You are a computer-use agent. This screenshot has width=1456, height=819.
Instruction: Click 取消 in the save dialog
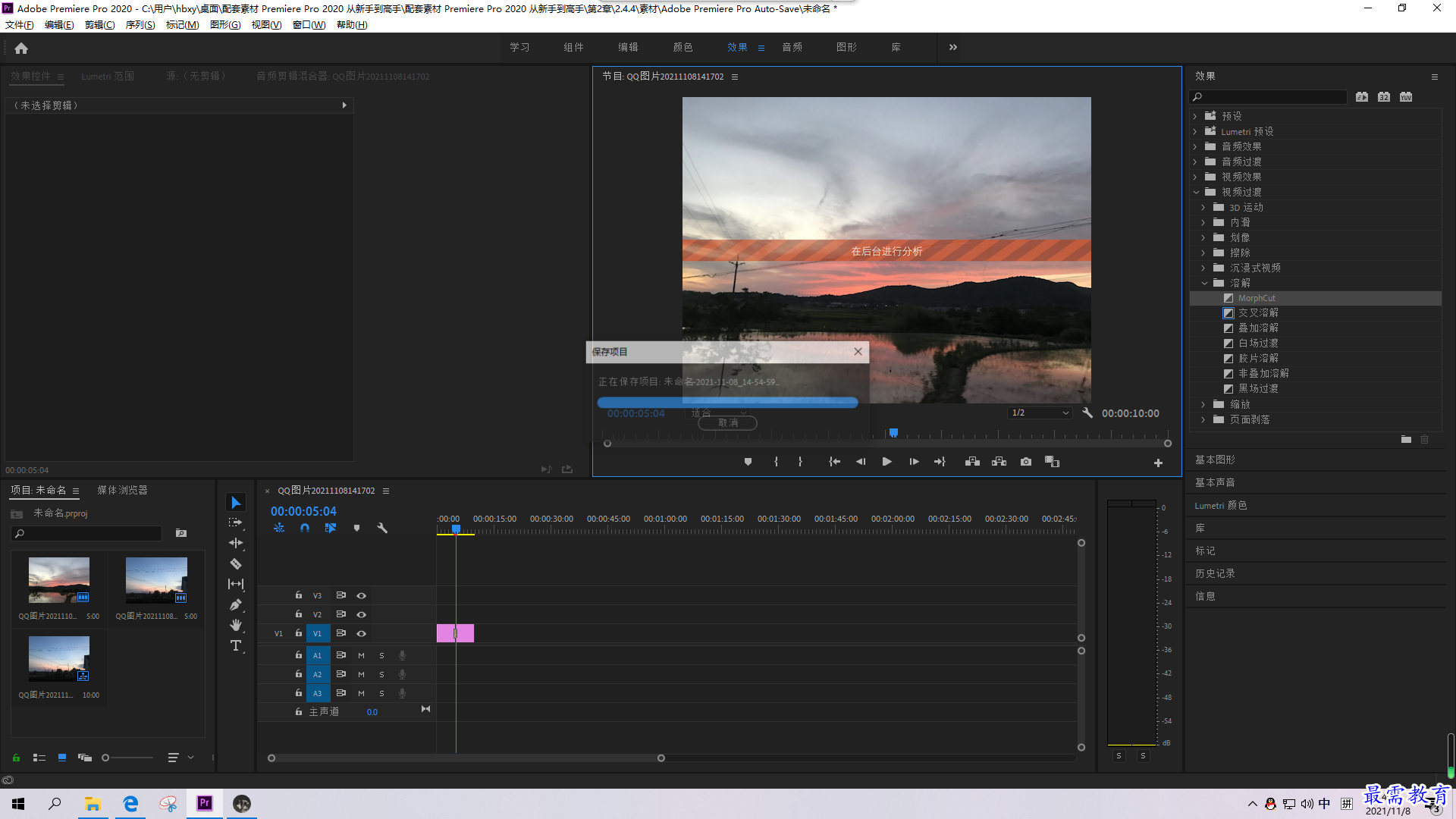pos(727,422)
